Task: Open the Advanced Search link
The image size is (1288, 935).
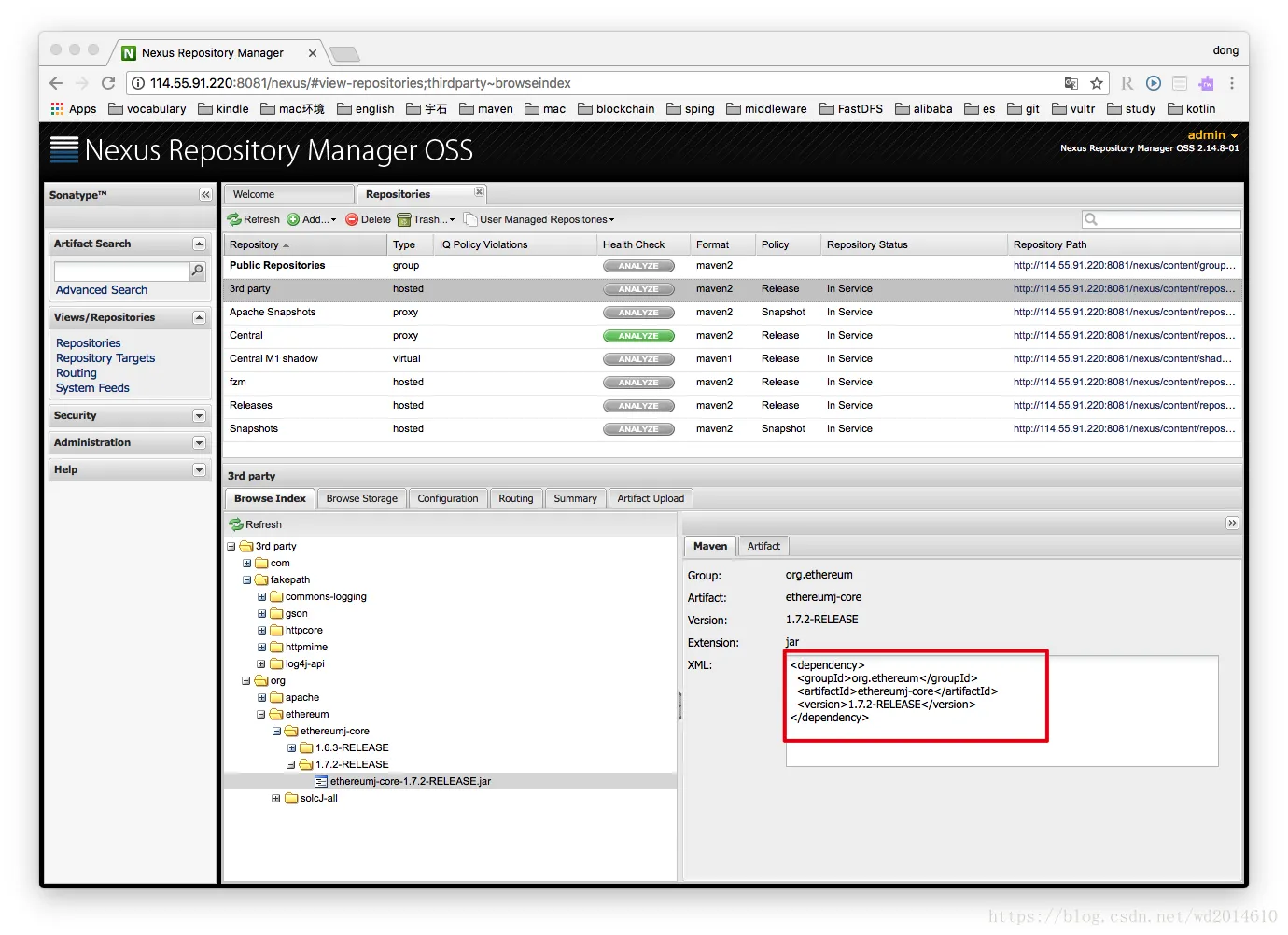Action: 102,290
